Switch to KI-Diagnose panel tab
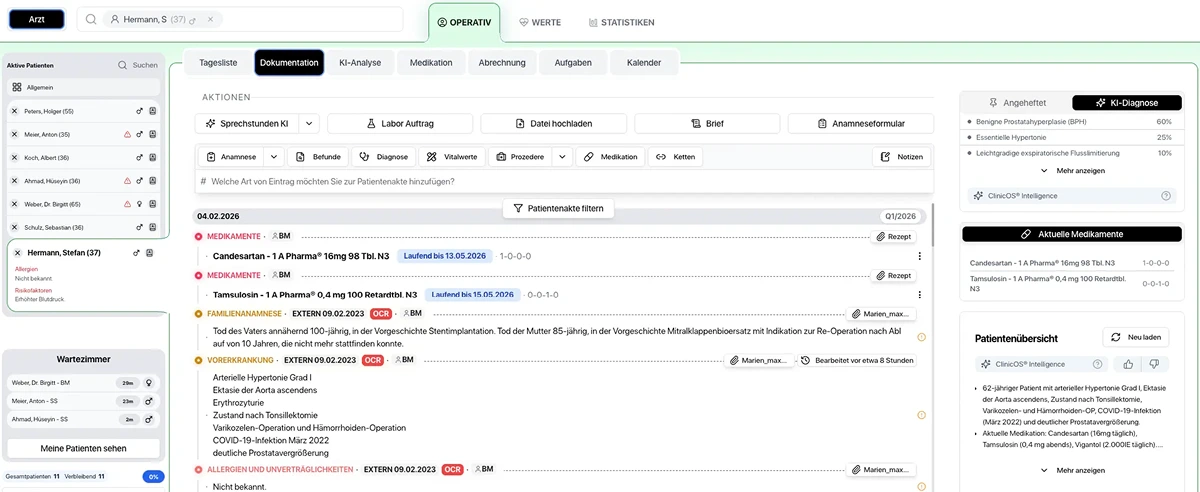Screen dimensions: 1200x492 pyautogui.click(x=1126, y=102)
